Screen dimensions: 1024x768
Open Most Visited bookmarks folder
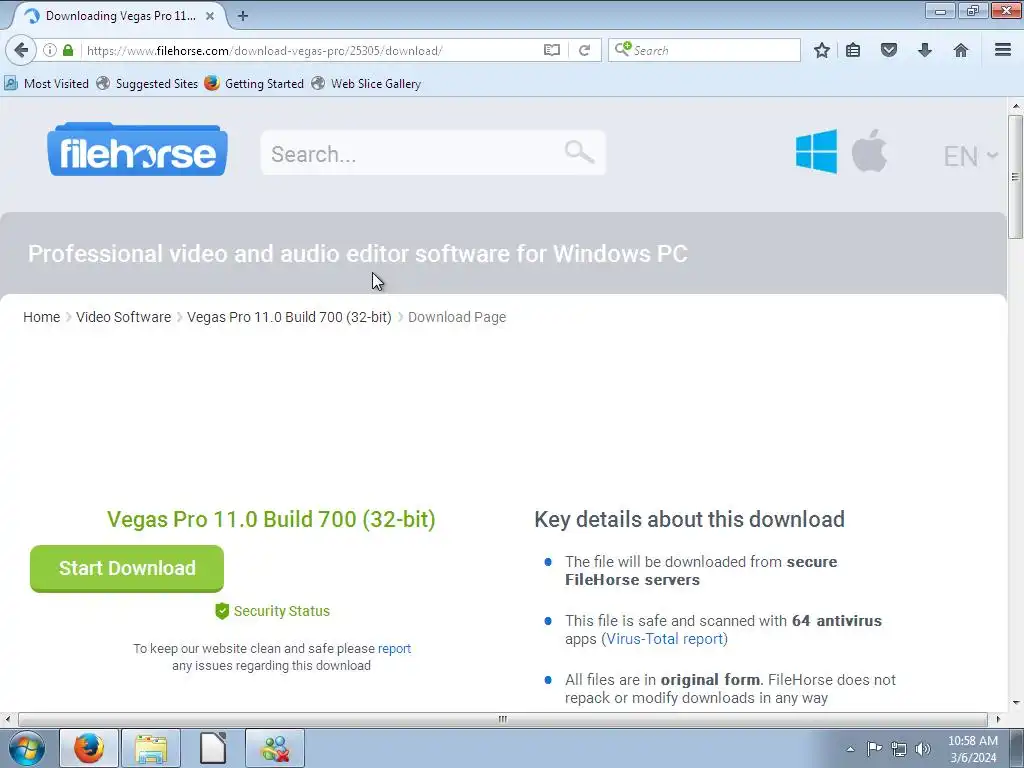(x=46, y=84)
